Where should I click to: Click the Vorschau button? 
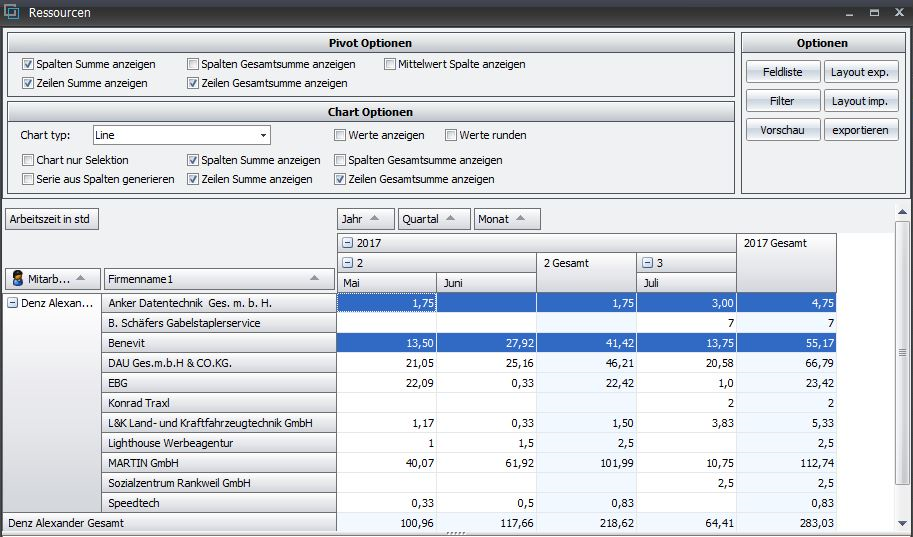(783, 130)
